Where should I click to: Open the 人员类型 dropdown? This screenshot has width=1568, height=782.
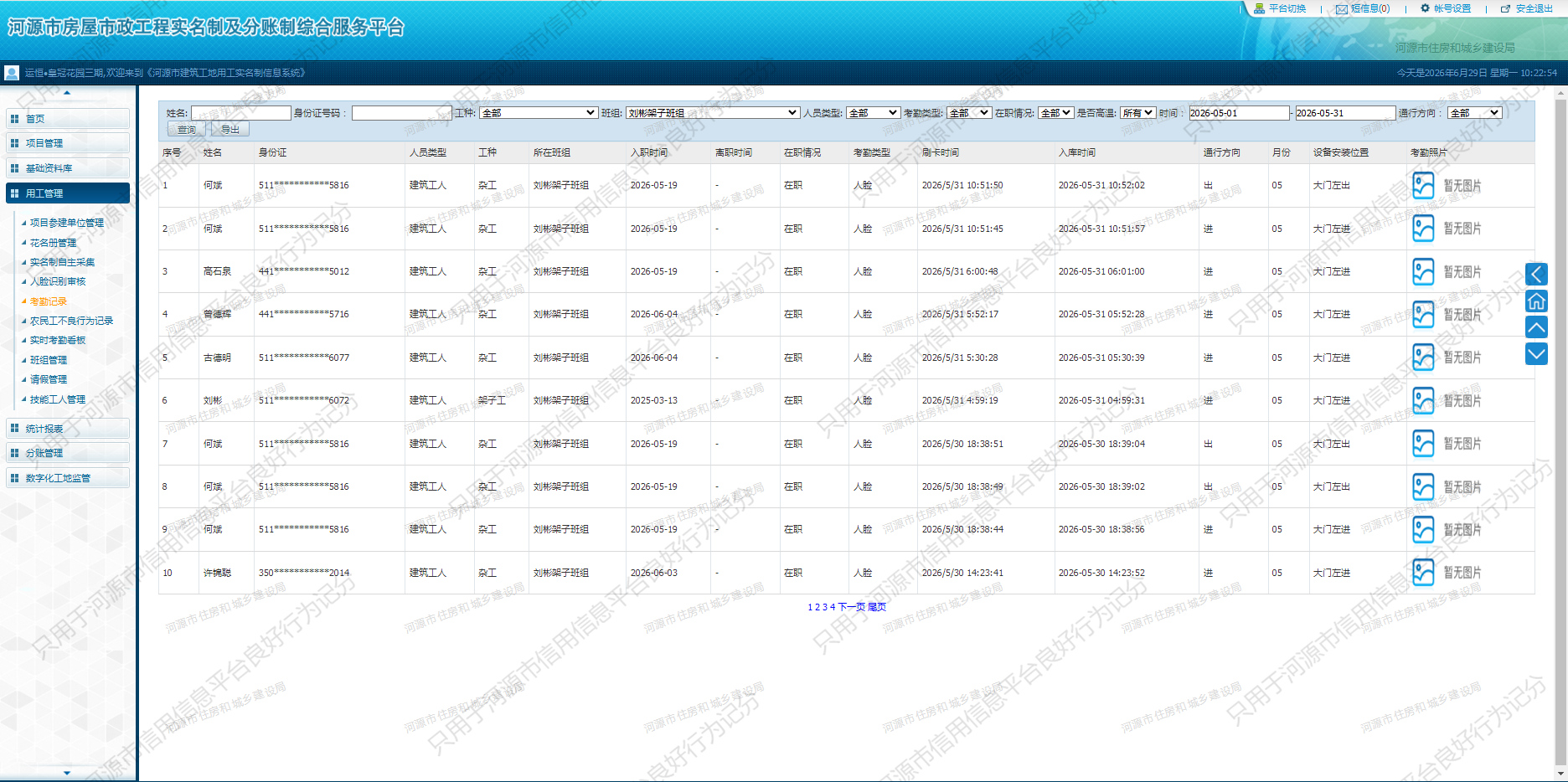(x=873, y=112)
